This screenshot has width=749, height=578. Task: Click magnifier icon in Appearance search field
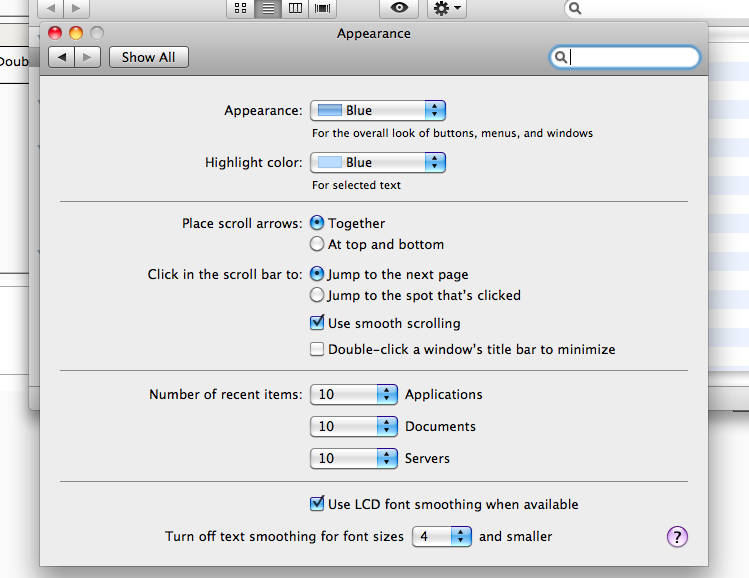561,57
